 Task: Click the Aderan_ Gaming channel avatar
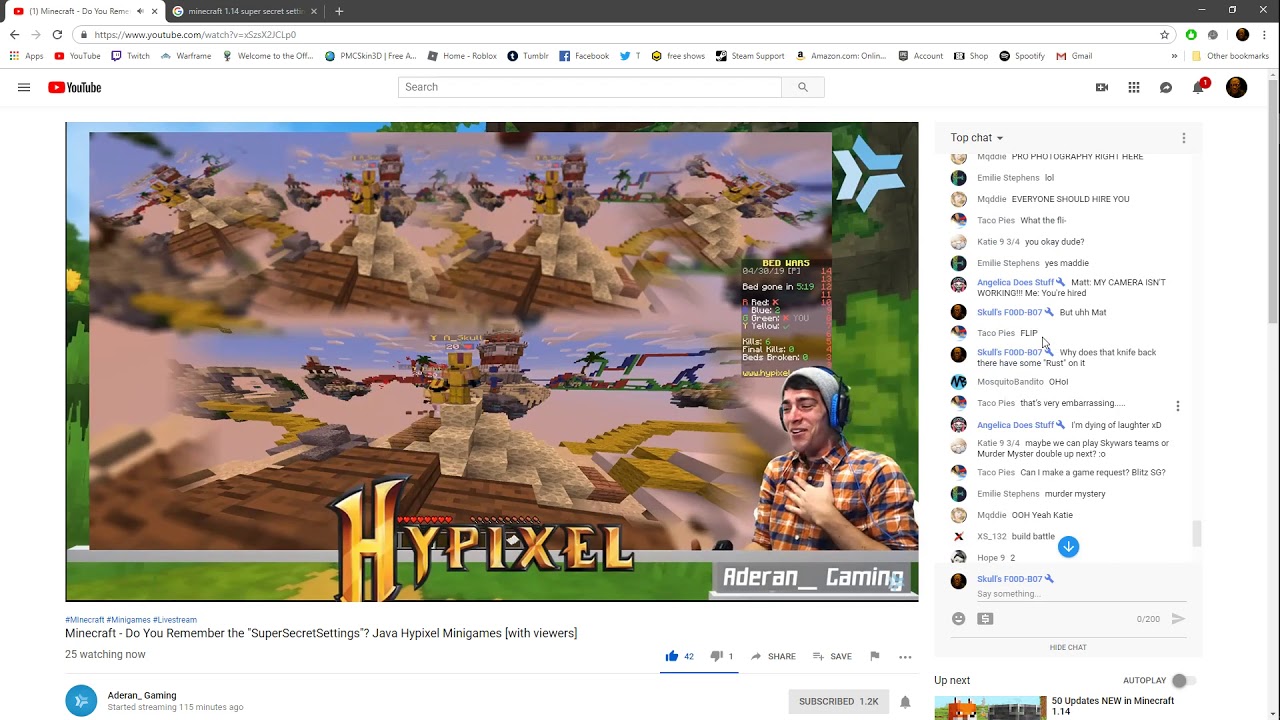(81, 701)
